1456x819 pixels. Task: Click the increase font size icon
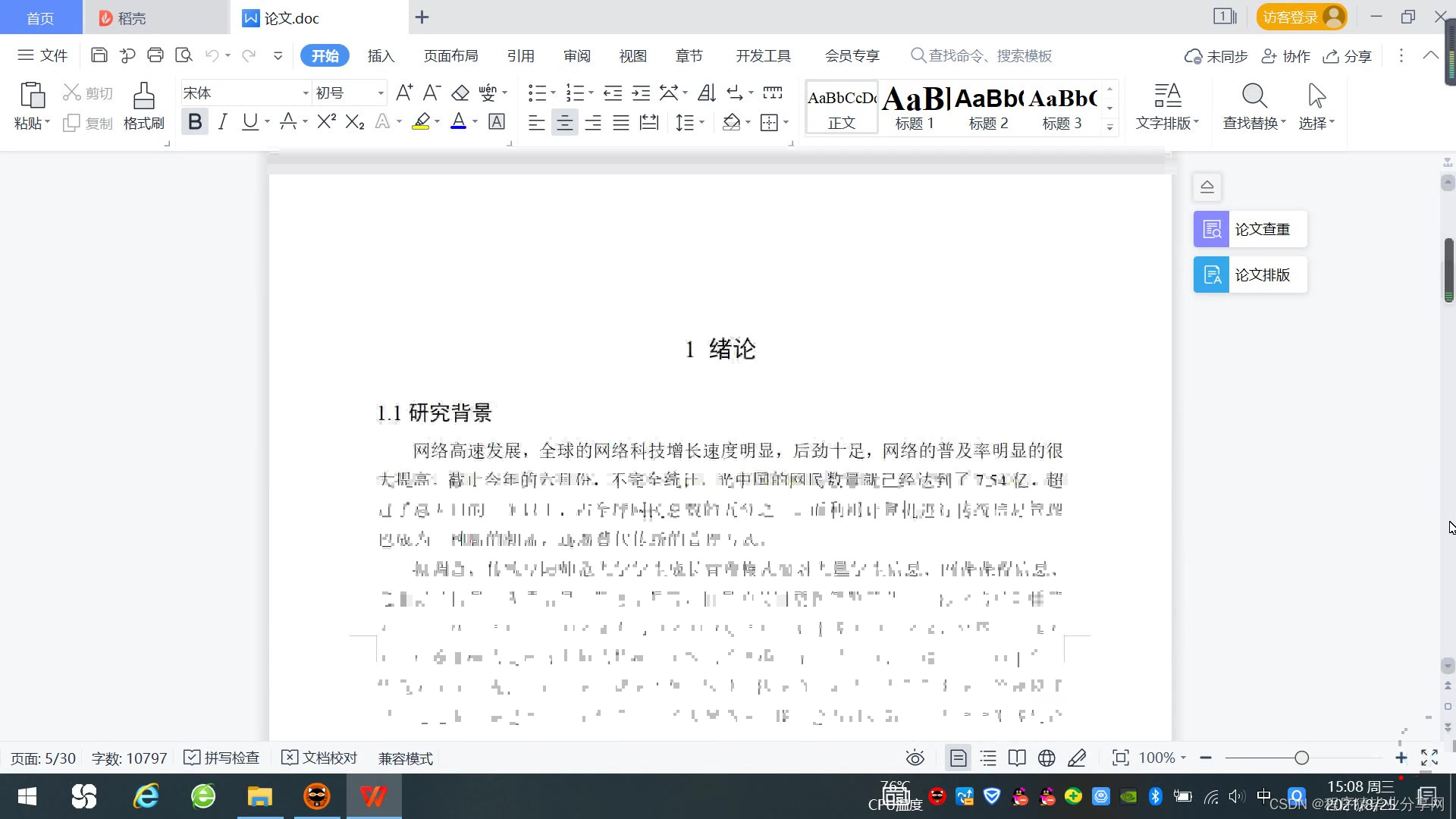pos(404,93)
